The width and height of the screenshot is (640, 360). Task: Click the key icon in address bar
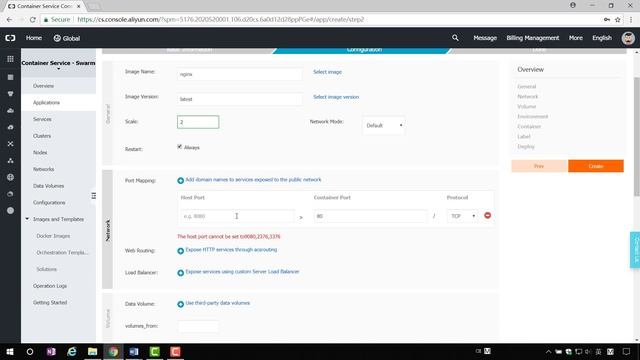point(607,19)
